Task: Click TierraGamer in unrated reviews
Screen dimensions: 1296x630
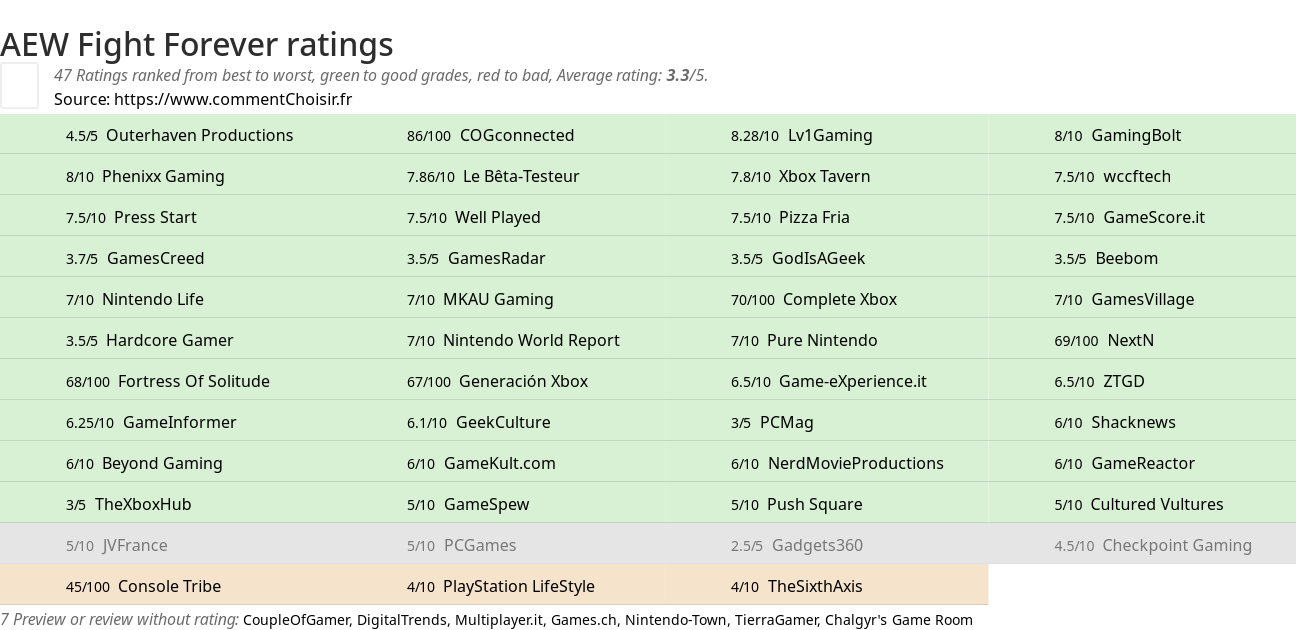Action: pyautogui.click(x=776, y=620)
